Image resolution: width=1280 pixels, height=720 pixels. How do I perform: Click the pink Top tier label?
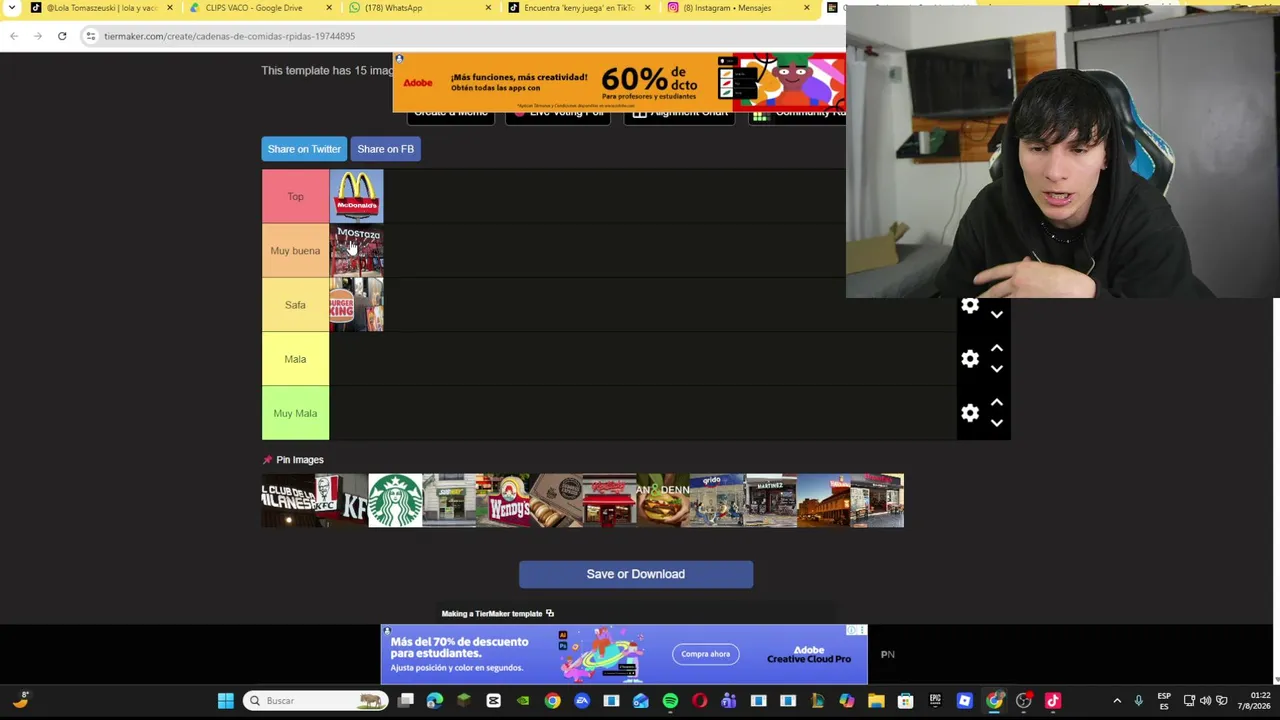tap(295, 196)
